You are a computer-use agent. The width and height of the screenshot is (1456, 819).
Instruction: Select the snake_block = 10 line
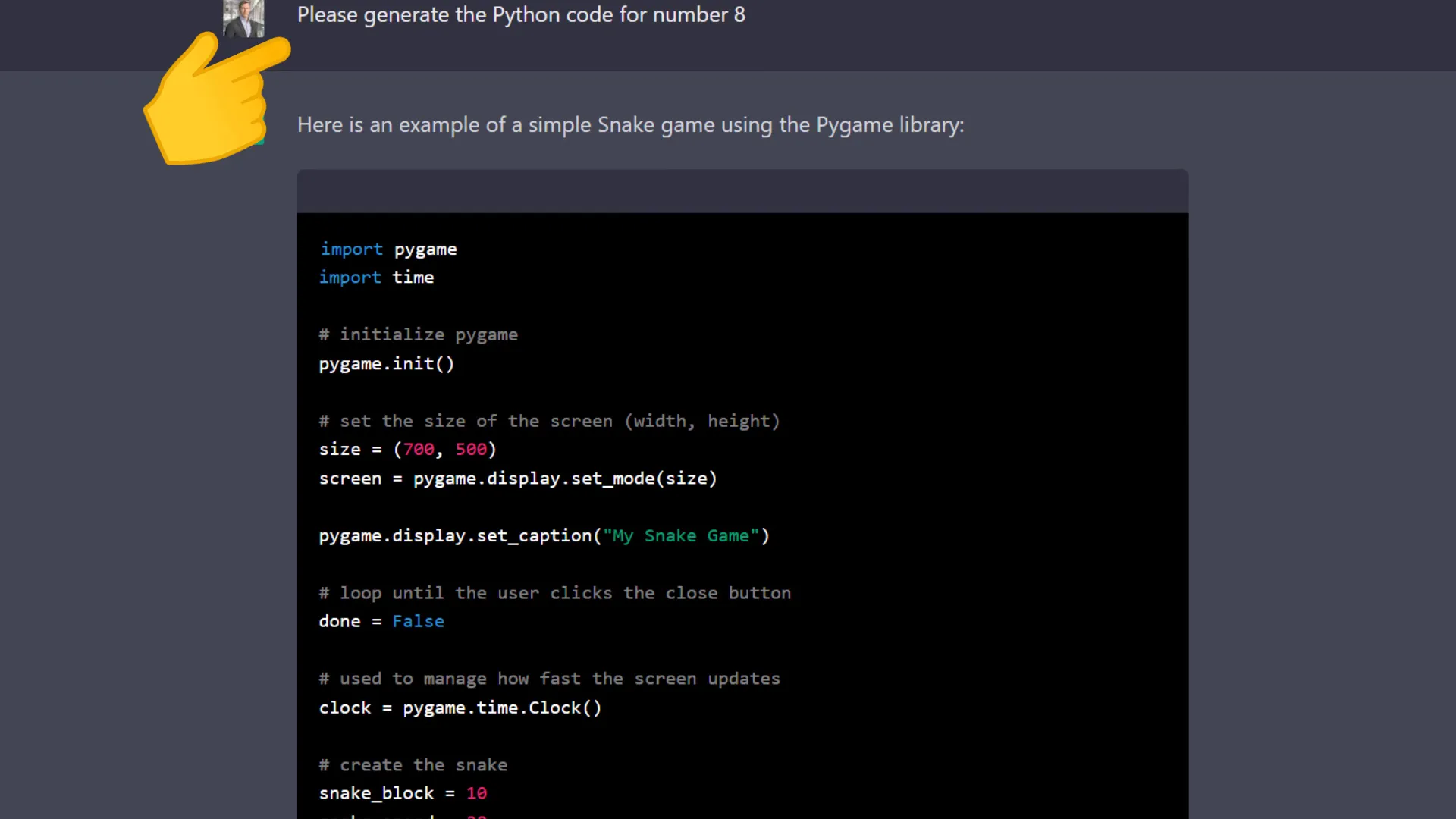(x=403, y=793)
